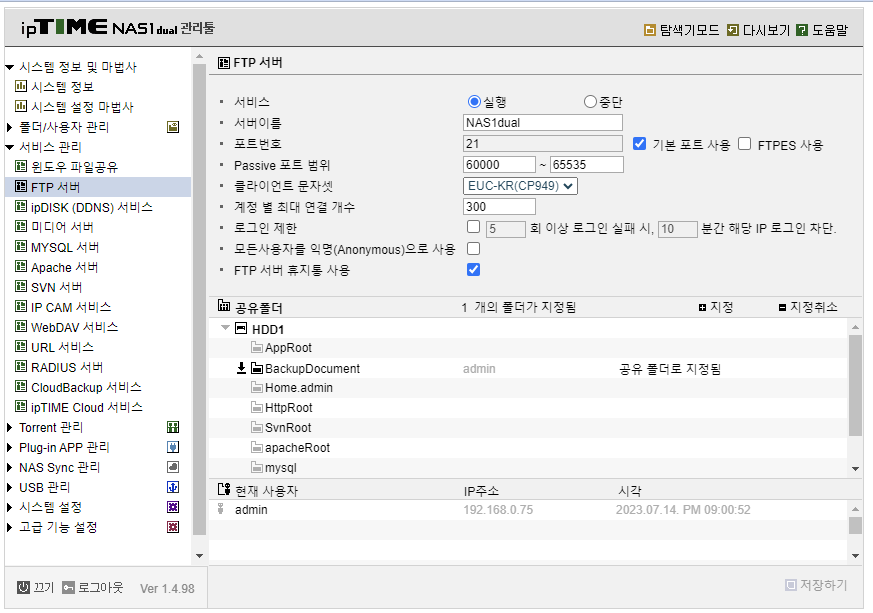Click the USB 관리 anchor icon
Image resolution: width=873 pixels, height=613 pixels.
click(x=173, y=487)
